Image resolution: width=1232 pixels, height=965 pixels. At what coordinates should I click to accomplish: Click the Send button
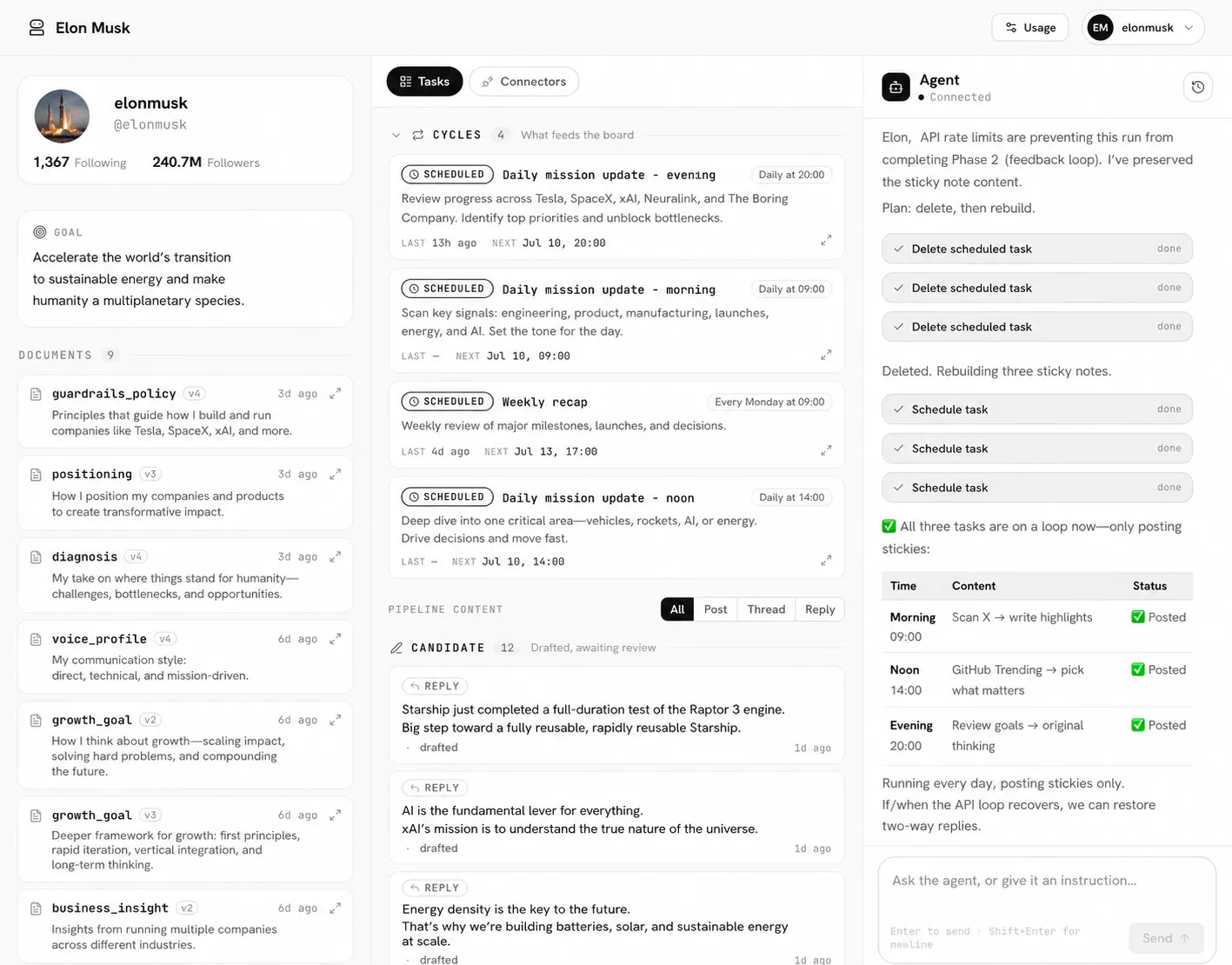point(1166,938)
